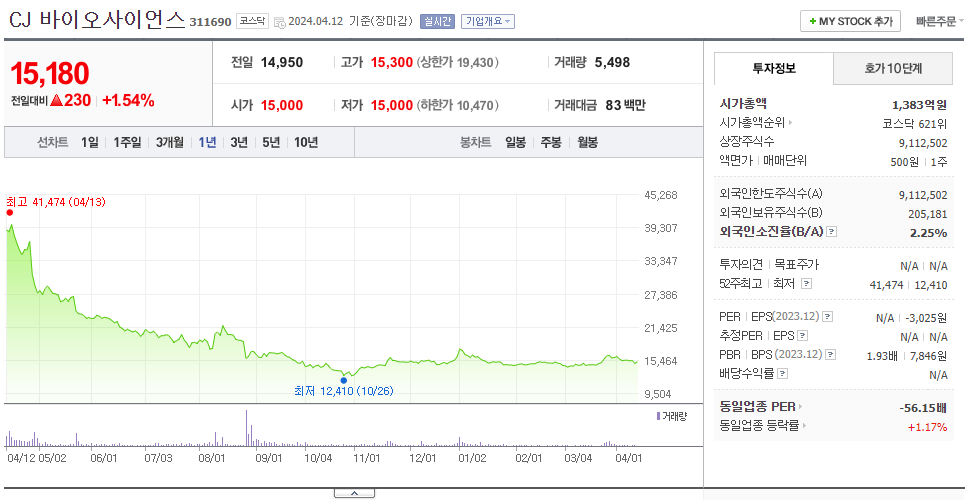Open help icon next to PBR BPS(2023.12)
Screen dimensions: 968x500
pyautogui.click(x=831, y=354)
